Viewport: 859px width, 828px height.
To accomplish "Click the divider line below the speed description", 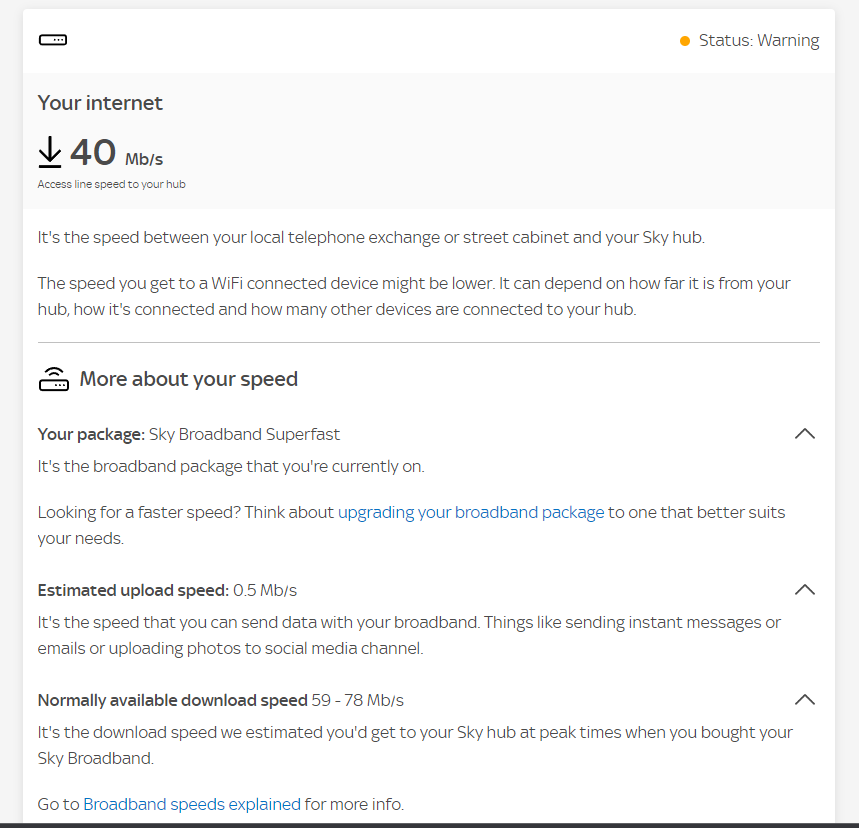I will coord(429,340).
